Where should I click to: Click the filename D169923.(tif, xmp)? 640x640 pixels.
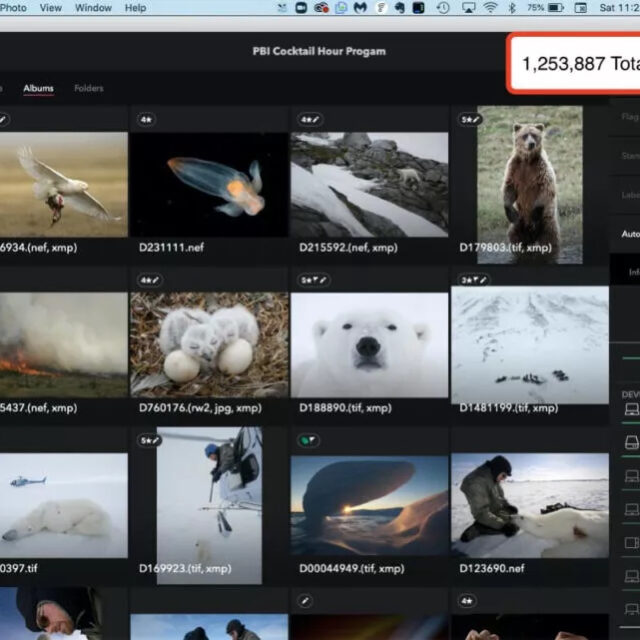(x=185, y=568)
